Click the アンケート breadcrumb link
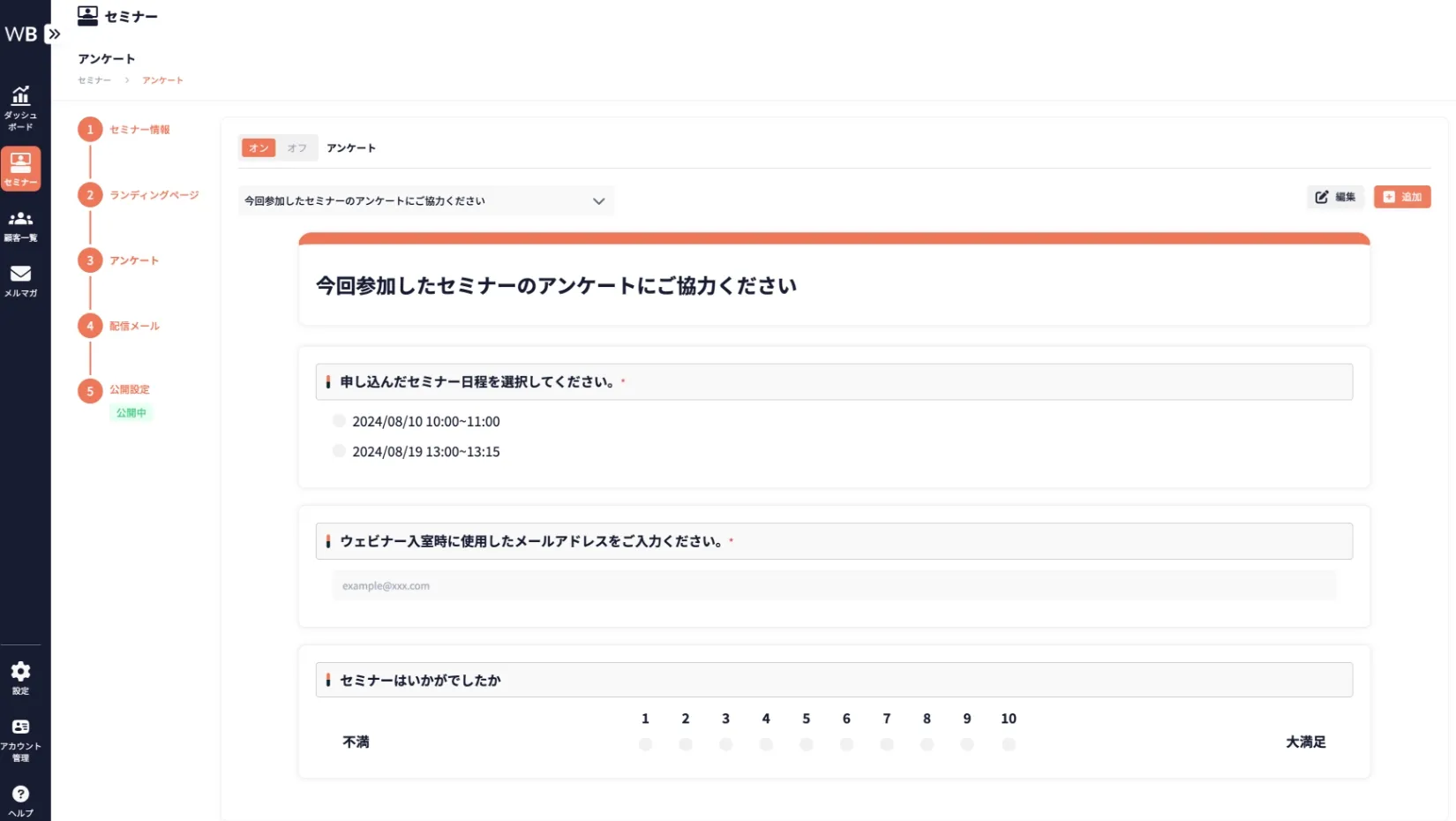The width and height of the screenshot is (1456, 821). (162, 80)
